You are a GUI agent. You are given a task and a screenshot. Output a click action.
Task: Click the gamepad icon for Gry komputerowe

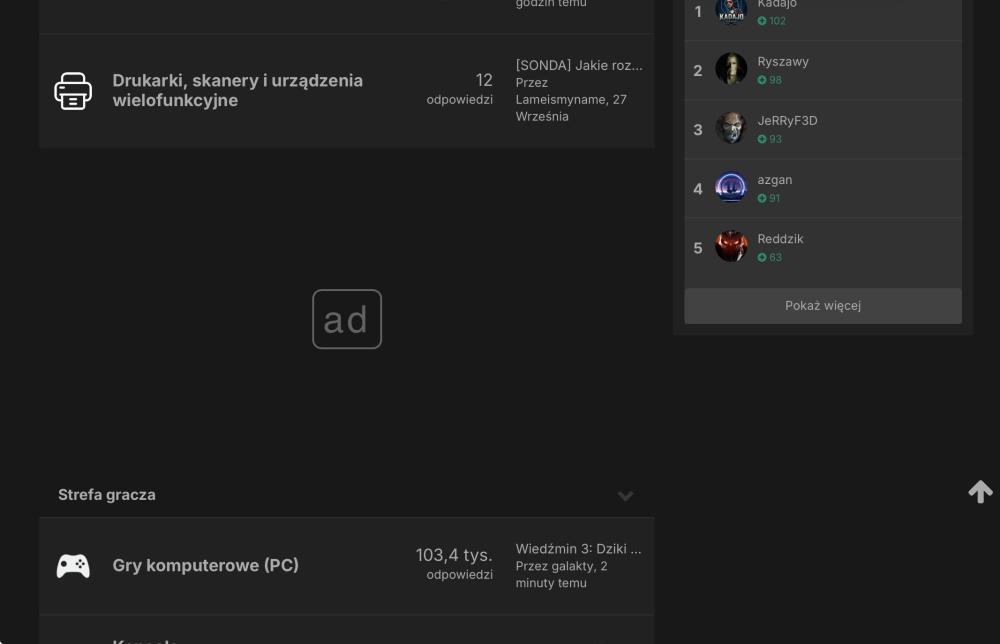click(x=73, y=566)
